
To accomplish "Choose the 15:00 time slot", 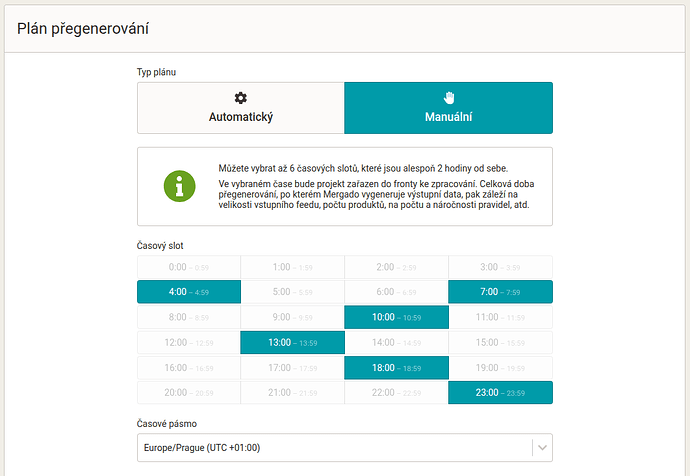I will click(500, 342).
